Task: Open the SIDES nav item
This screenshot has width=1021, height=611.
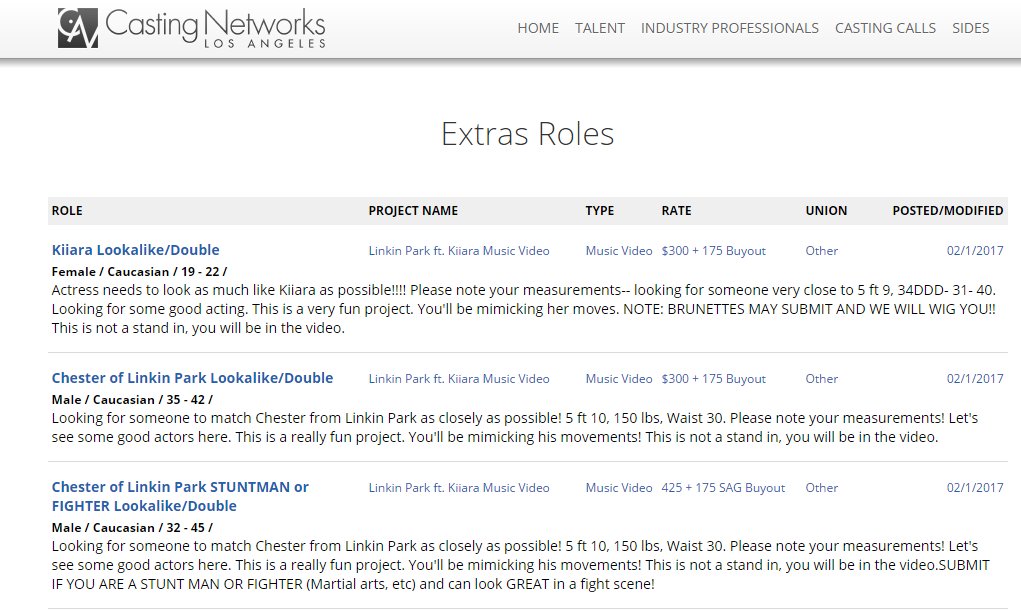Action: tap(970, 28)
